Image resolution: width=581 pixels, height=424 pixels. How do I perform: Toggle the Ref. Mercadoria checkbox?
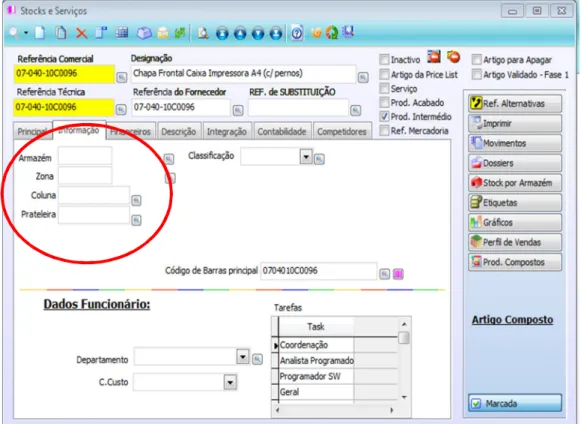pyautogui.click(x=385, y=131)
